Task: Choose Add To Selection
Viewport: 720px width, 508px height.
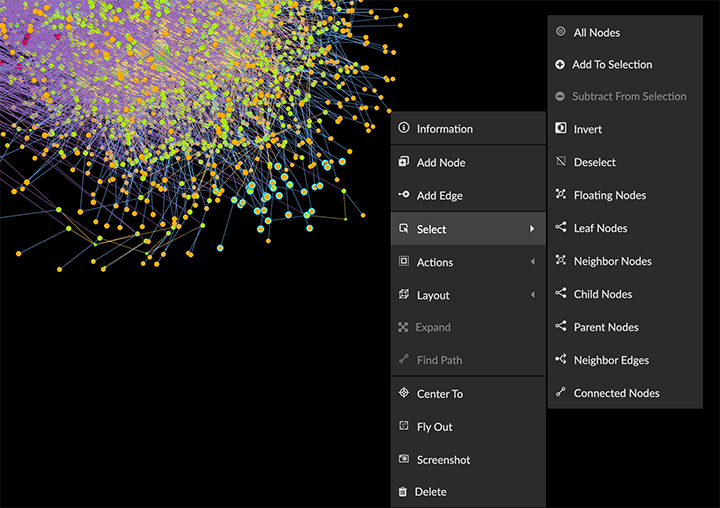Action: tap(611, 65)
